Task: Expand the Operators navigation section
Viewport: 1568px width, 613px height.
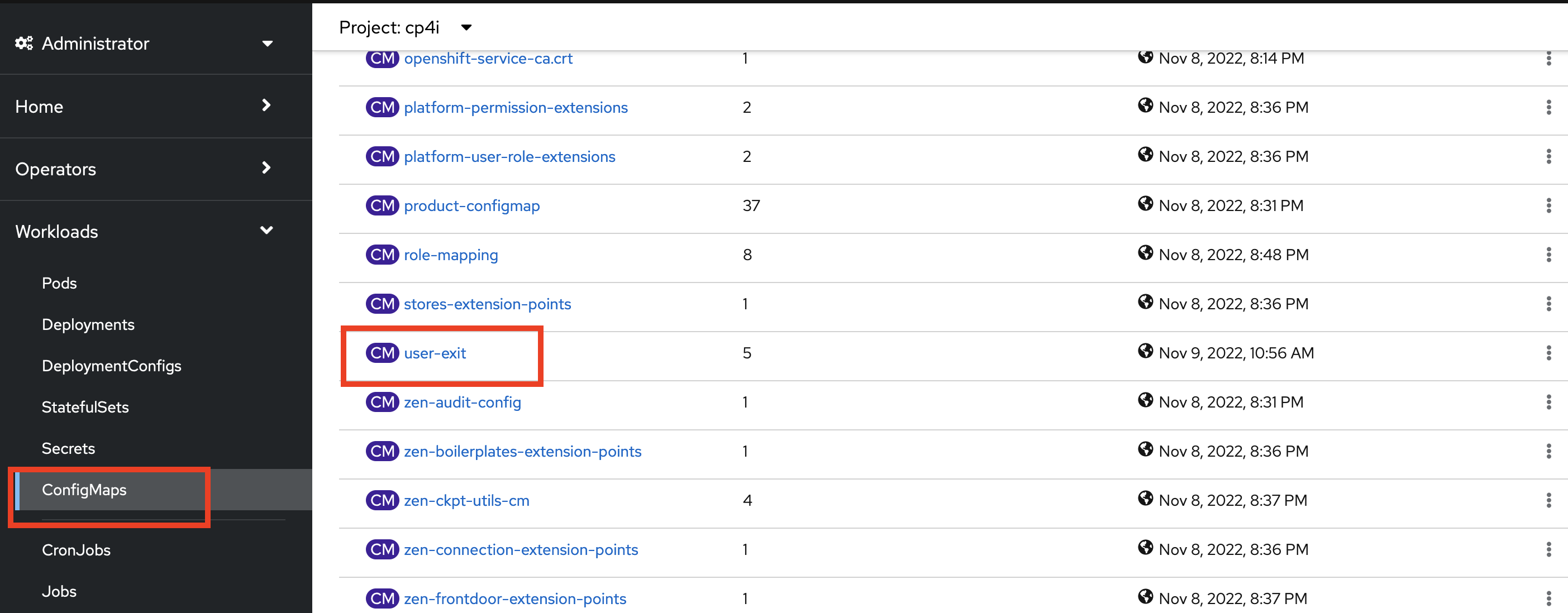Action: coord(144,169)
